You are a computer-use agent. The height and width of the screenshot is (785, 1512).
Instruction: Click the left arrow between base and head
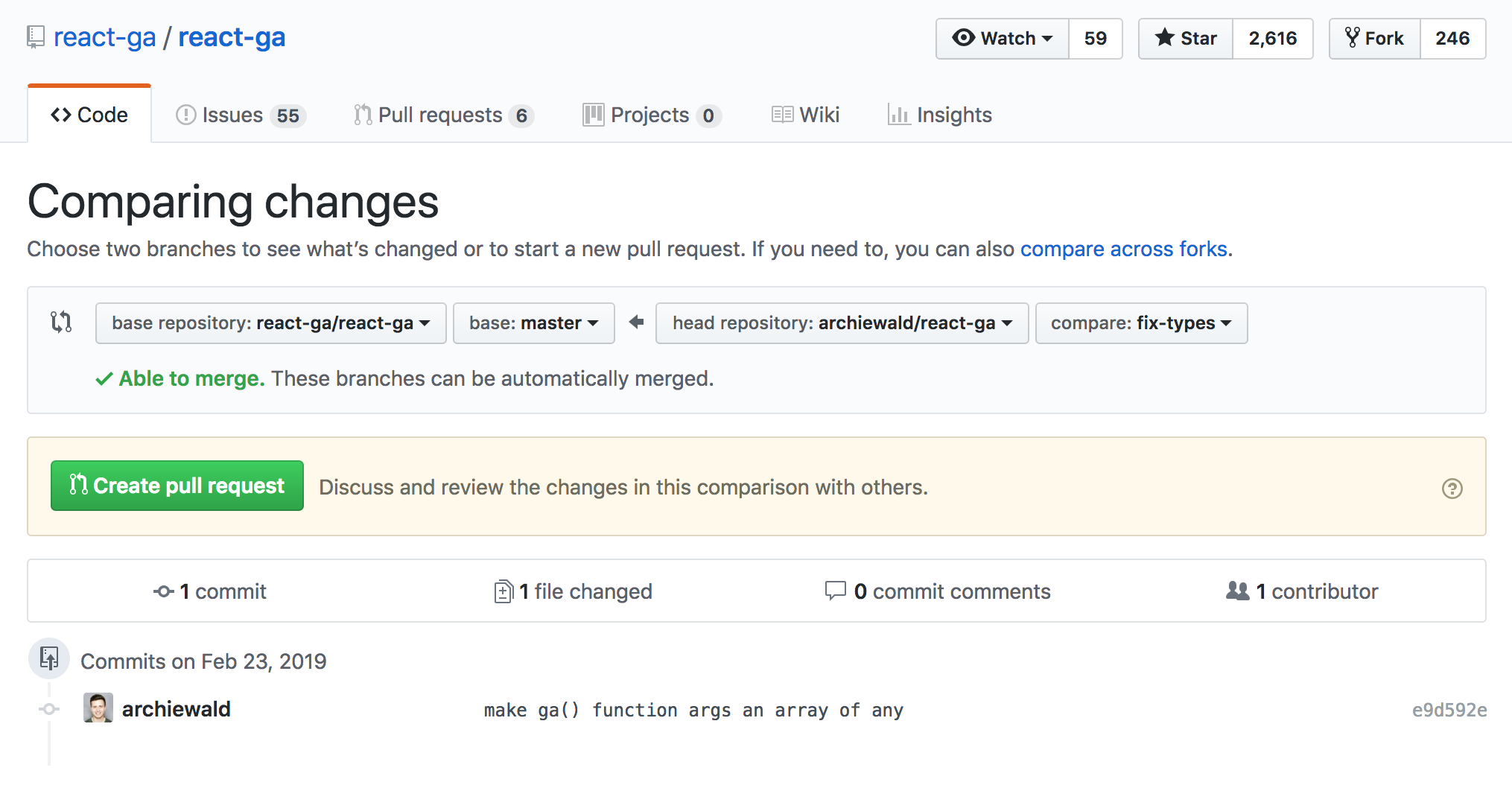[636, 322]
